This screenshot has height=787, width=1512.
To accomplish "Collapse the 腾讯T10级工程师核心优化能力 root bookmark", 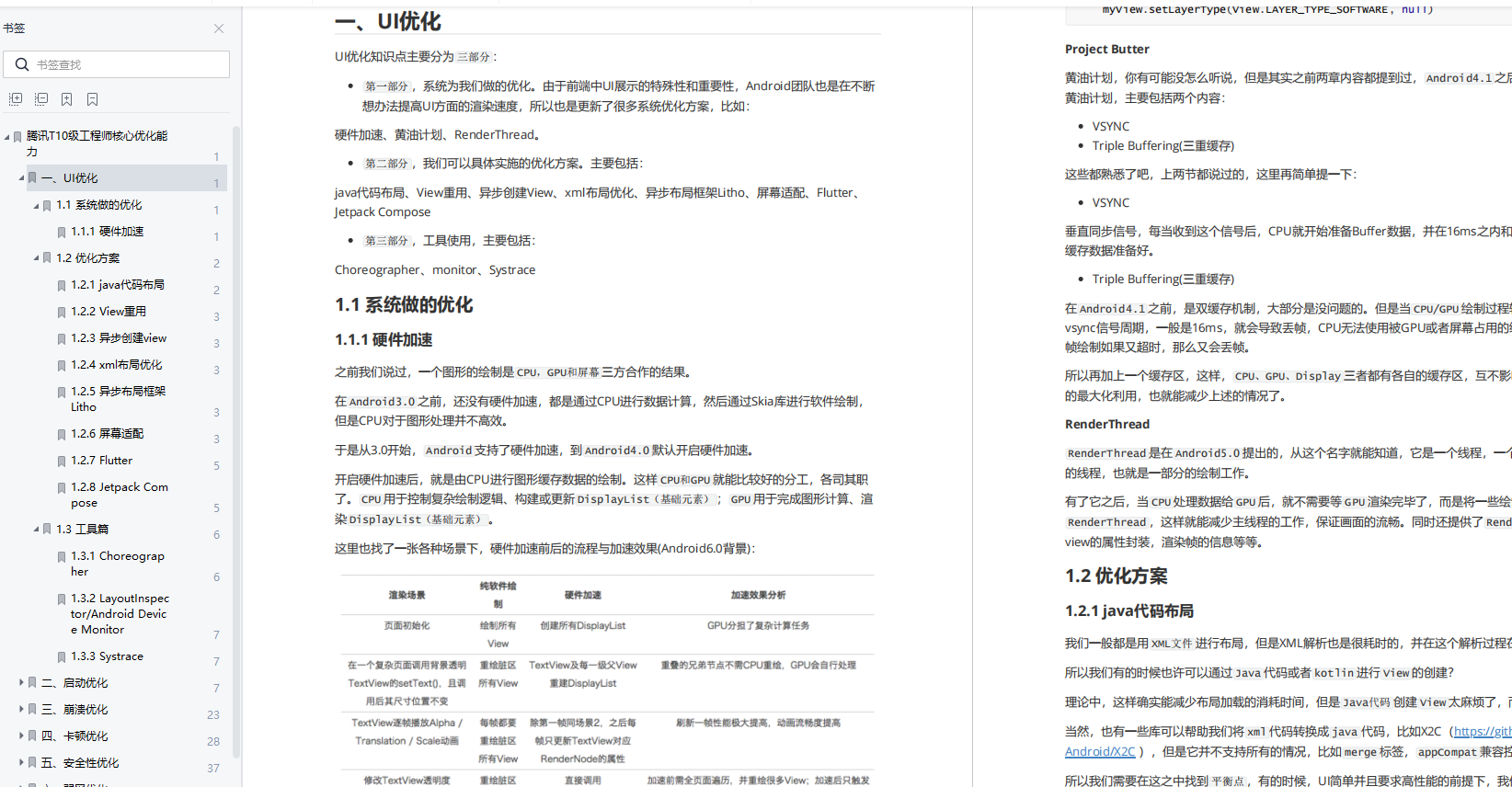I will [x=6, y=136].
